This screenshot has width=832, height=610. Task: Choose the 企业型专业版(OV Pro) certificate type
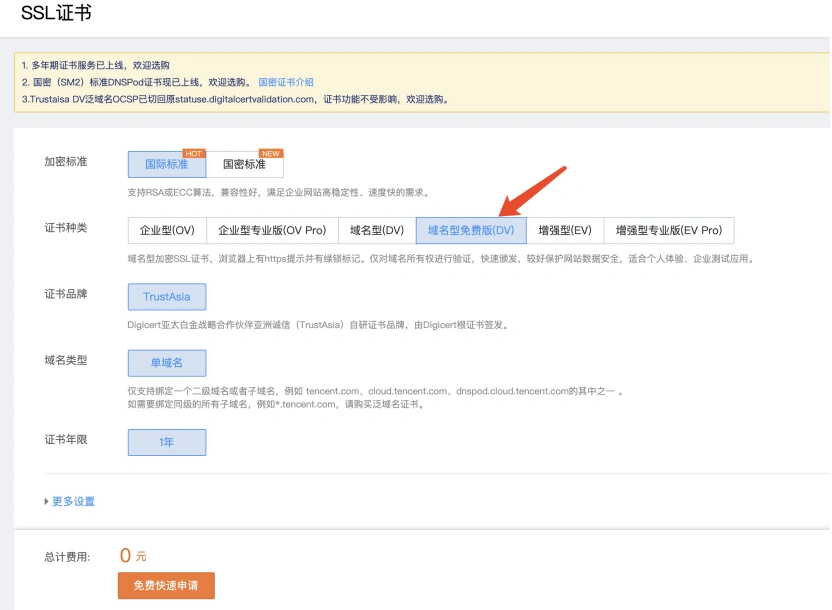(x=272, y=230)
